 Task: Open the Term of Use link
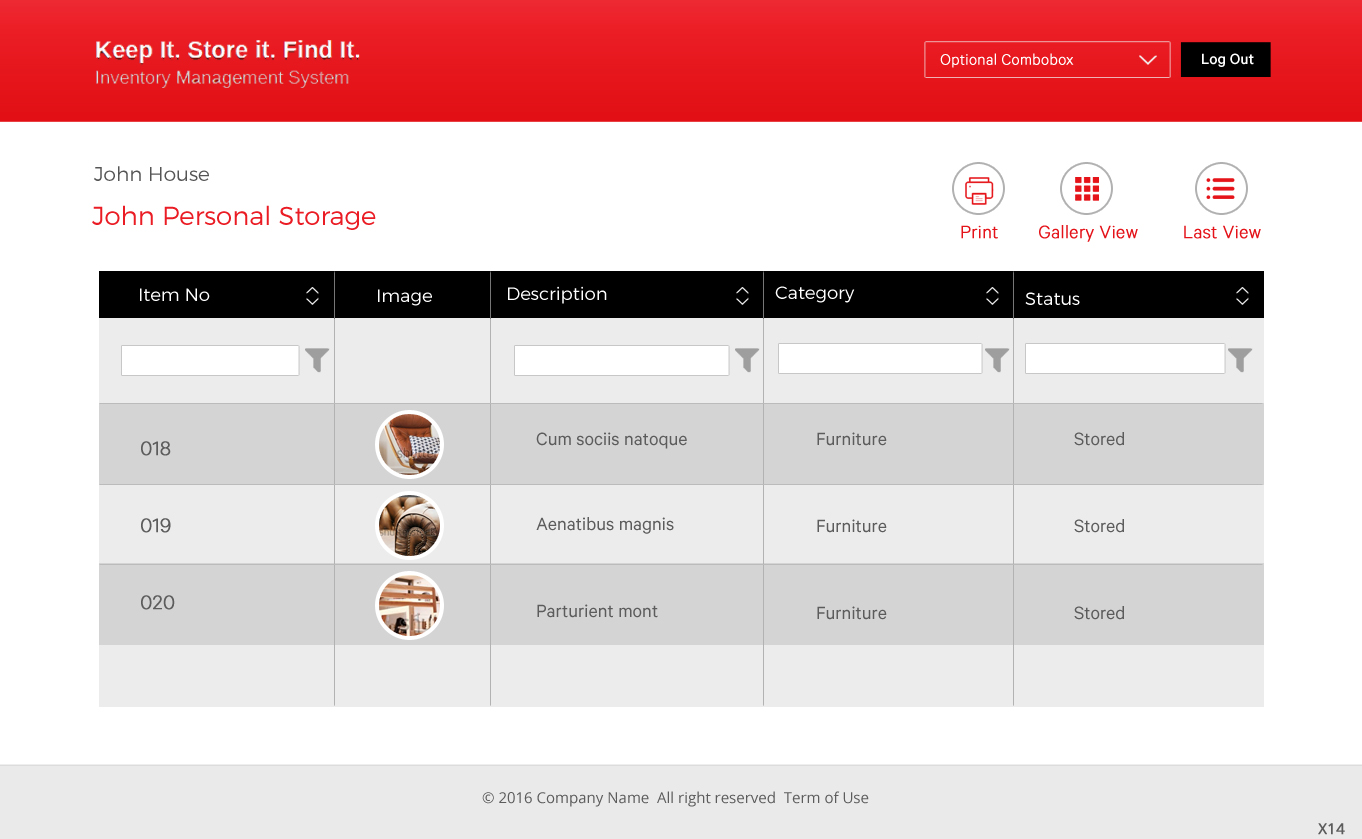[x=826, y=798]
